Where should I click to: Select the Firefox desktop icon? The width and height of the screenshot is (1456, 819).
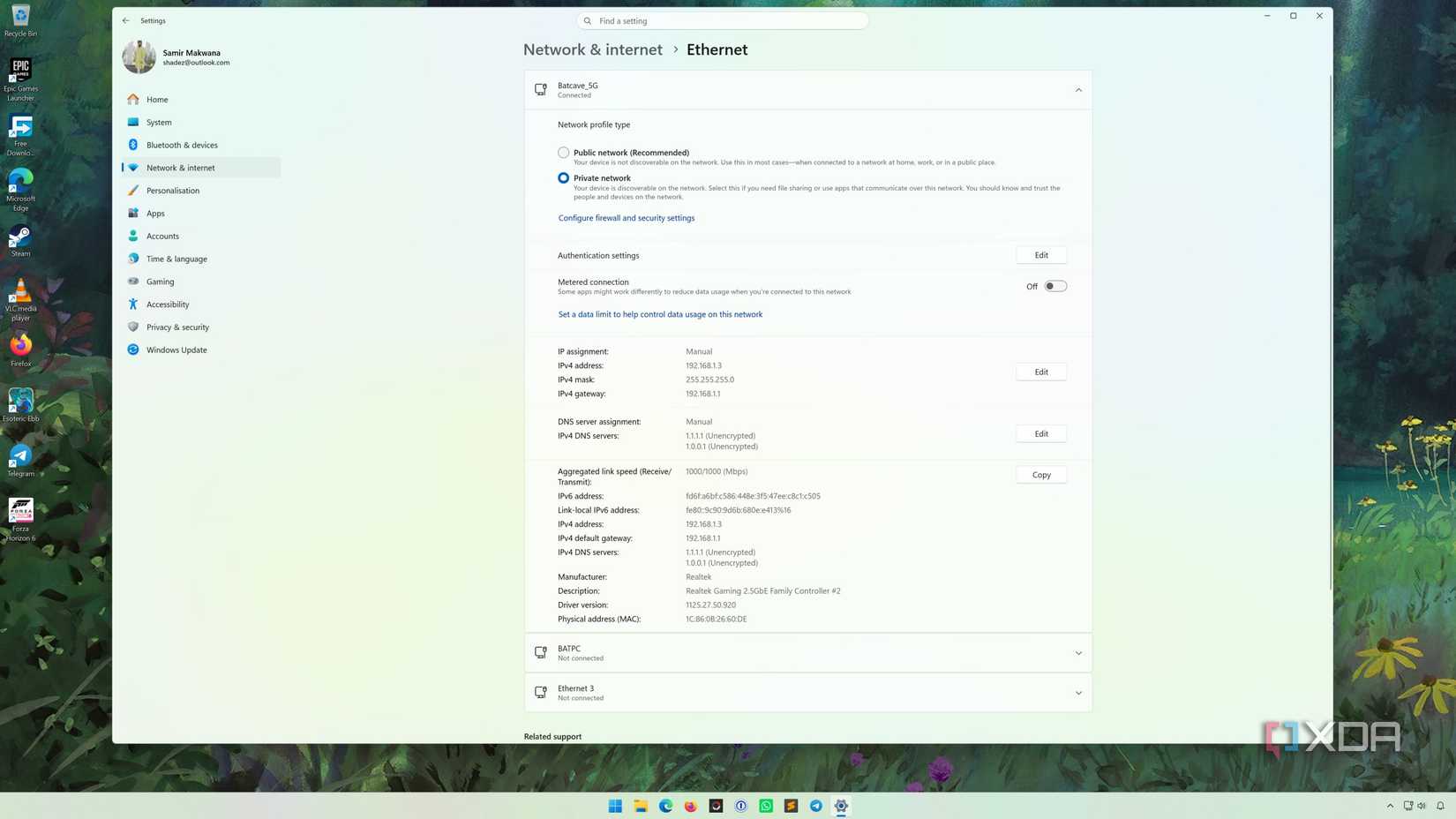20,349
